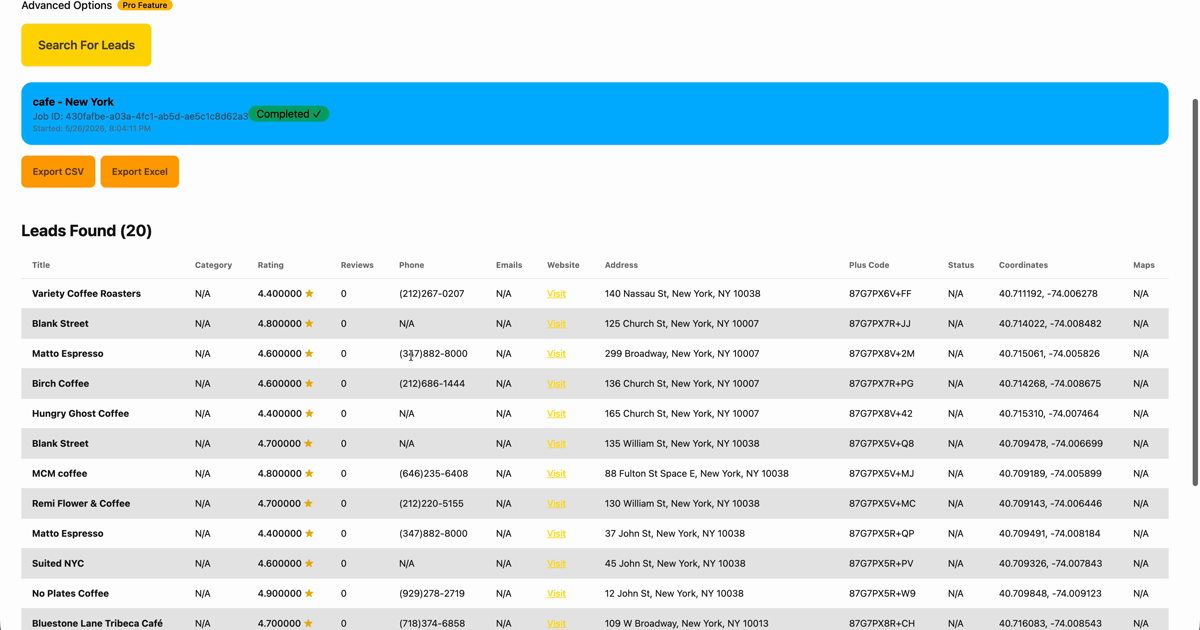1200x630 pixels.
Task: Click plus code 87G7PX5R+W9
Action: tap(882, 594)
